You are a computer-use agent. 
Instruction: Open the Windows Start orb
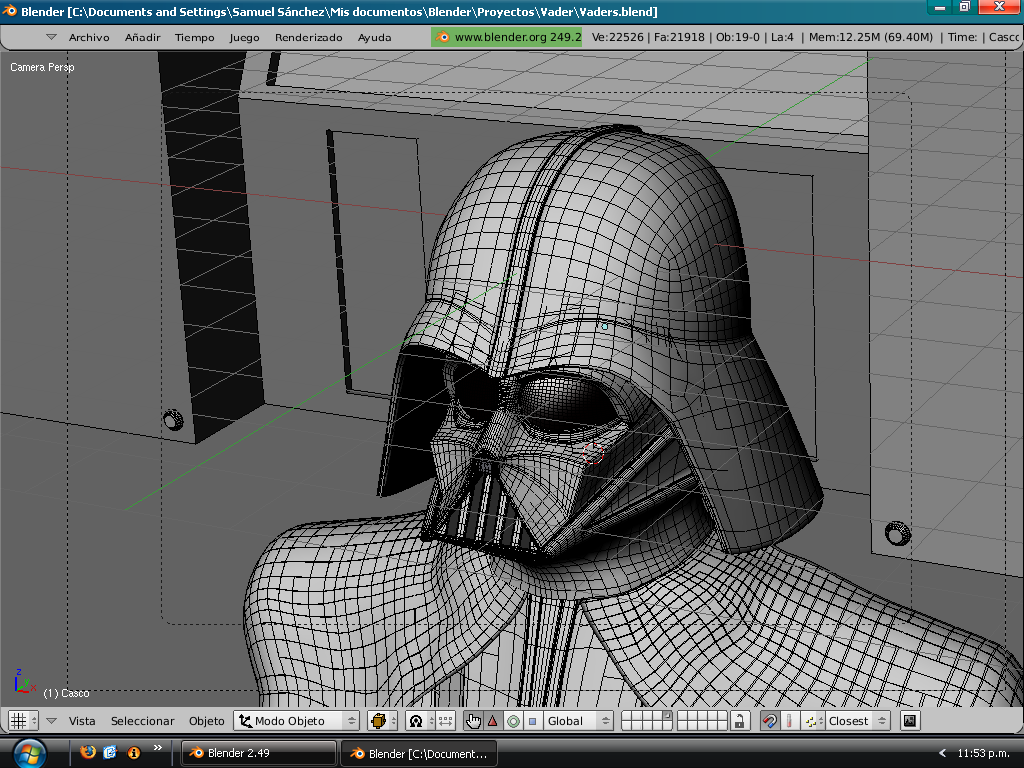pyautogui.click(x=29, y=754)
